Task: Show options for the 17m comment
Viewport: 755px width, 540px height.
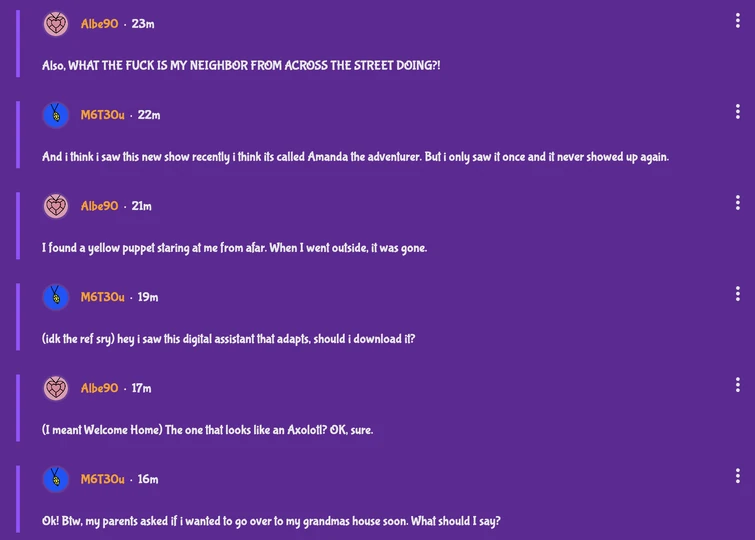Action: [x=738, y=384]
